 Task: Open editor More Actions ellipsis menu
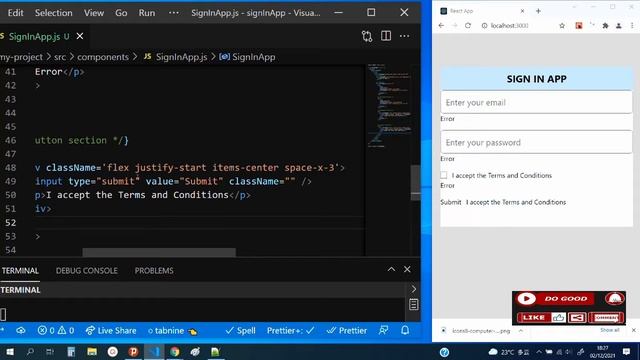(x=404, y=36)
